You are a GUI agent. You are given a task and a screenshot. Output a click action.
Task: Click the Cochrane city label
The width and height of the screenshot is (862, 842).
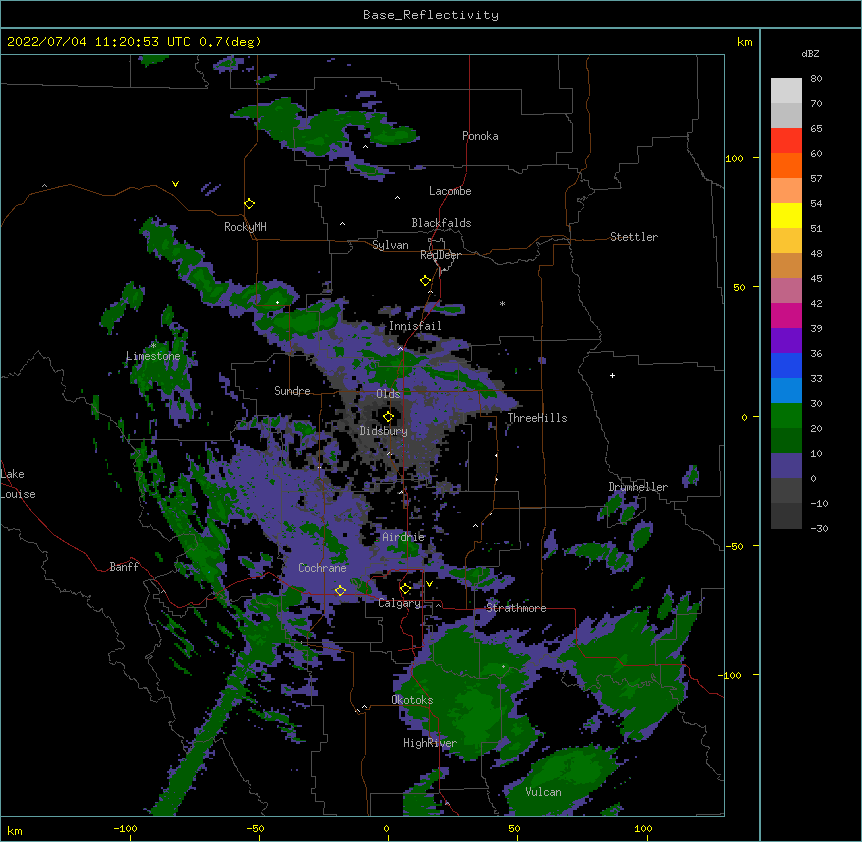click(322, 568)
